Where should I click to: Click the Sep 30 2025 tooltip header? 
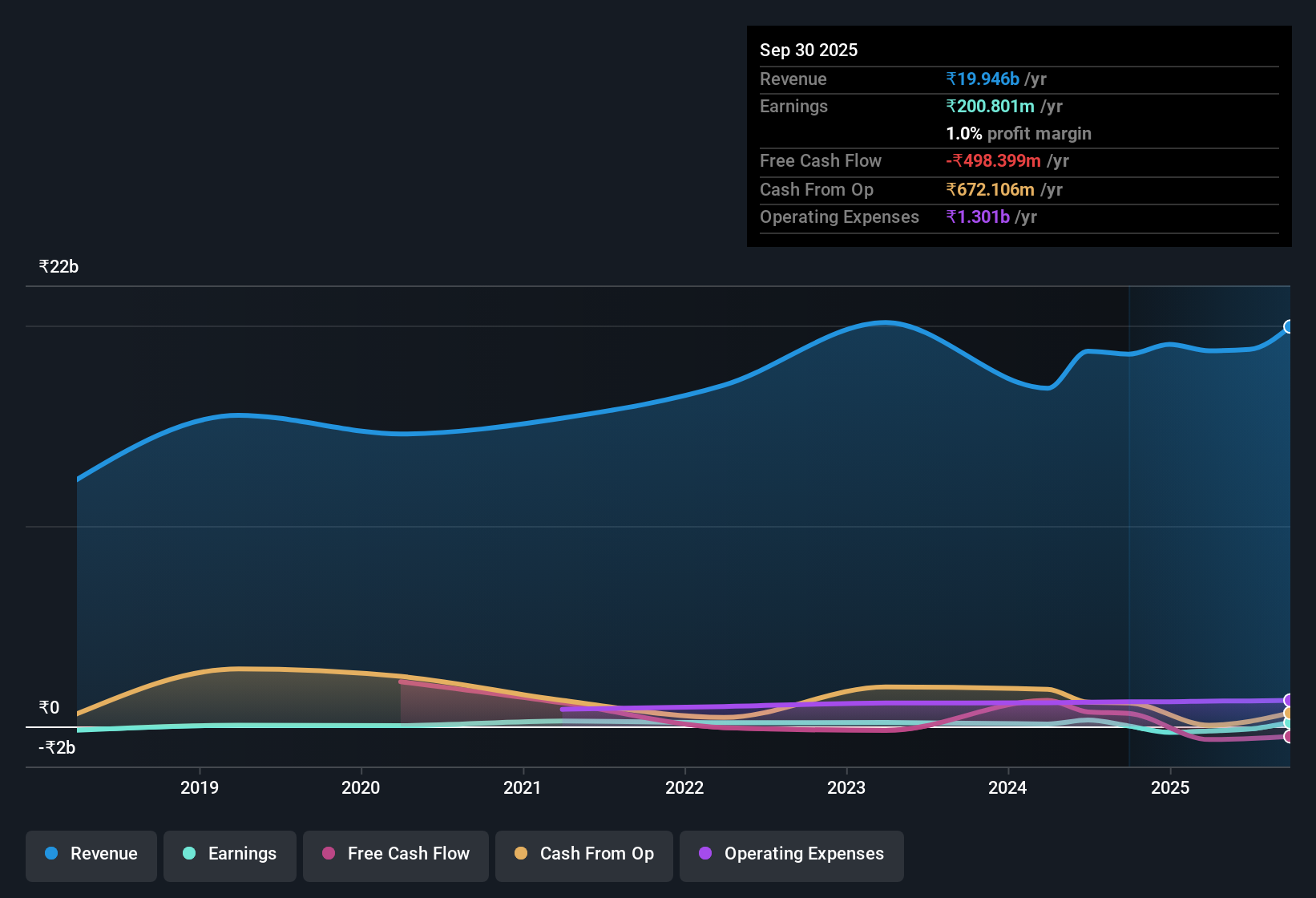809,50
